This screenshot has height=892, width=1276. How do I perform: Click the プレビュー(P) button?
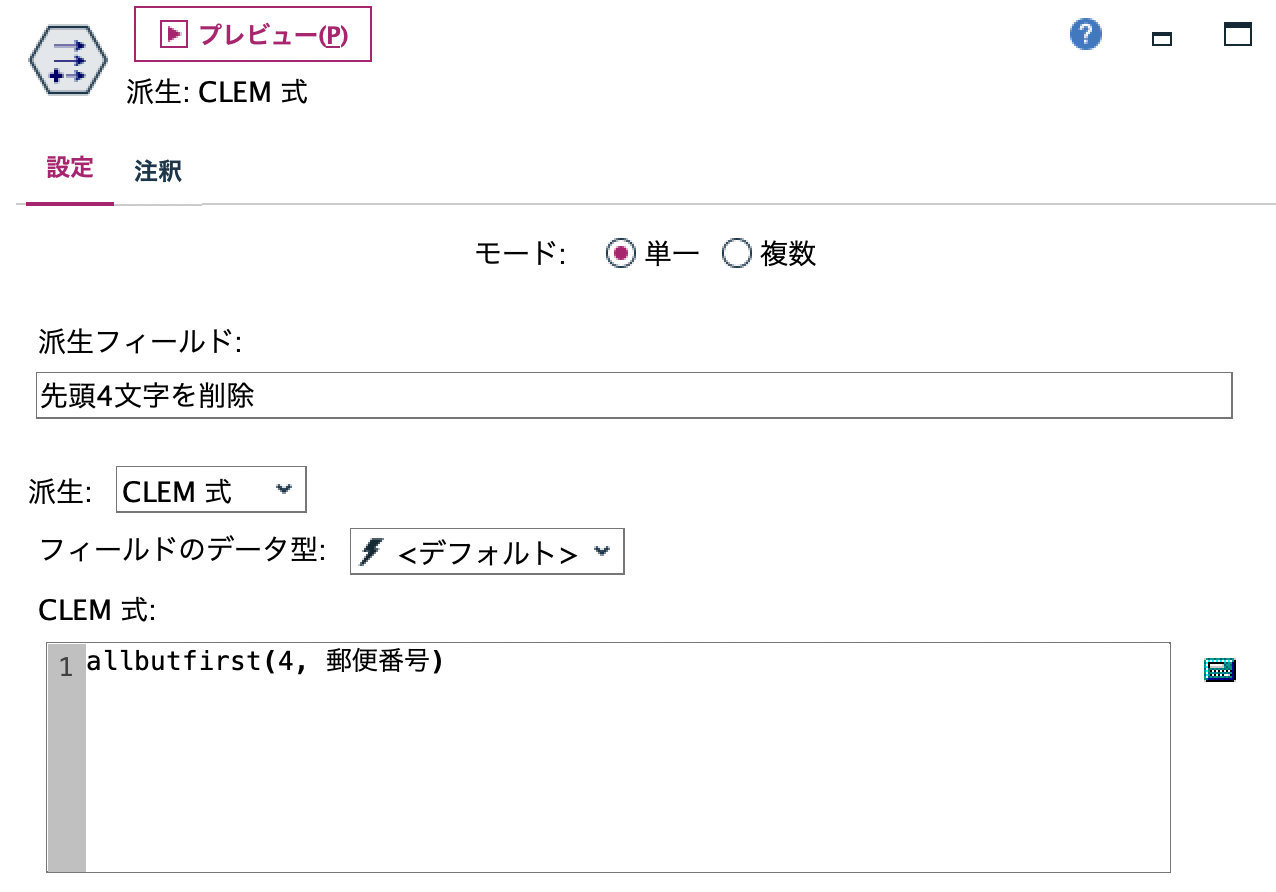(x=252, y=33)
